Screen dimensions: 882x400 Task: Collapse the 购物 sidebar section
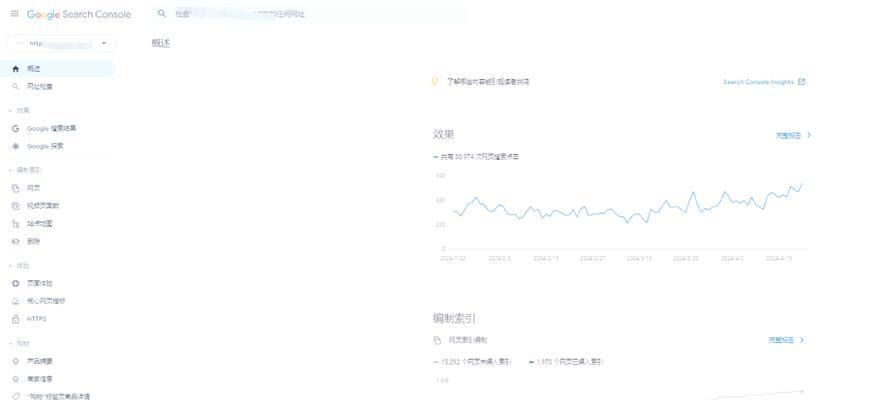[x=20, y=343]
